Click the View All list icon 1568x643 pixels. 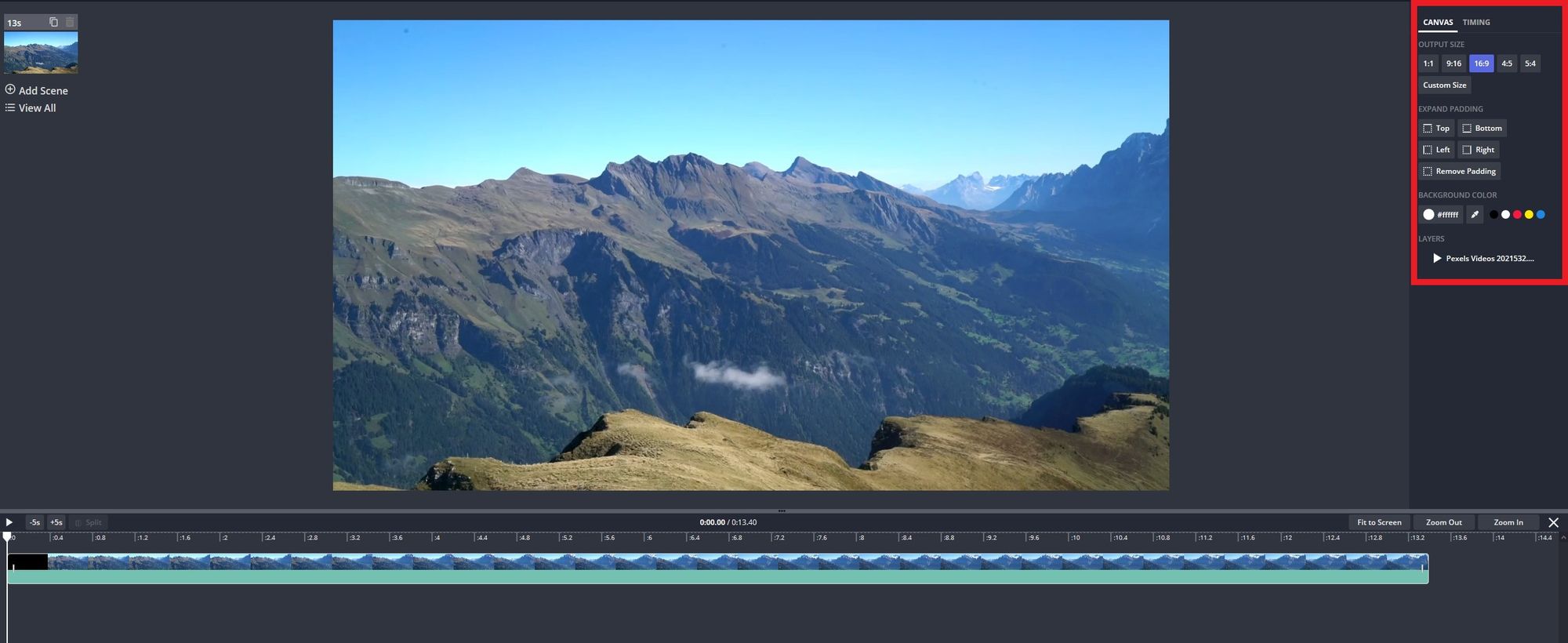(10, 108)
